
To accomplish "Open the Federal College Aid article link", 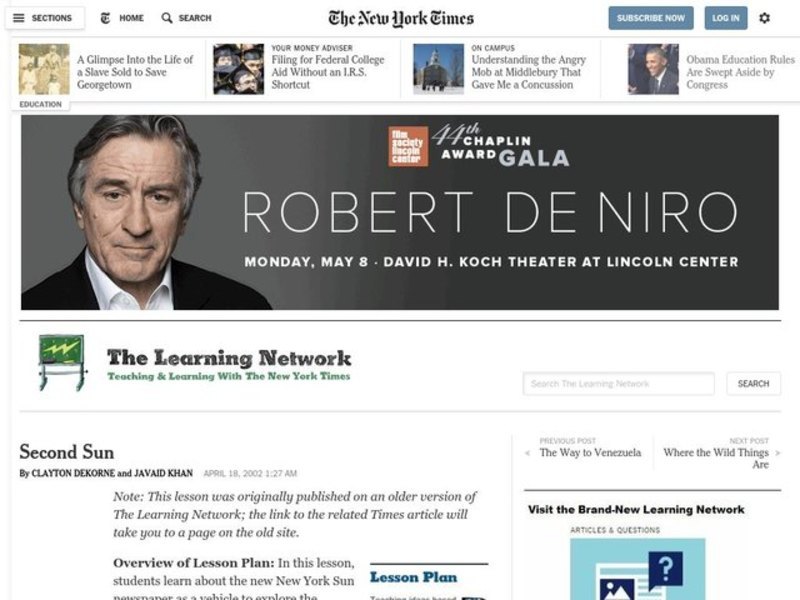I will point(328,72).
